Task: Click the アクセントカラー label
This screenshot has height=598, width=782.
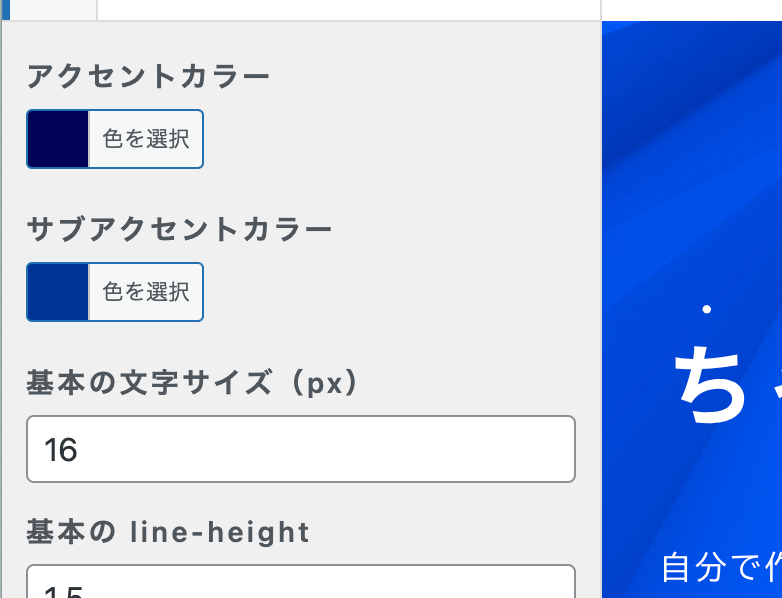Action: (148, 76)
